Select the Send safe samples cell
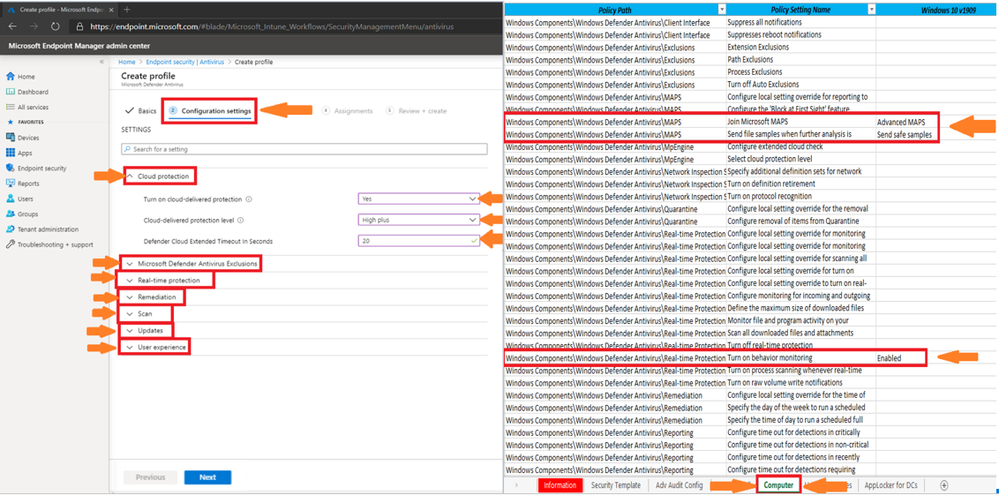This screenshot has width=999, height=495. [x=907, y=134]
